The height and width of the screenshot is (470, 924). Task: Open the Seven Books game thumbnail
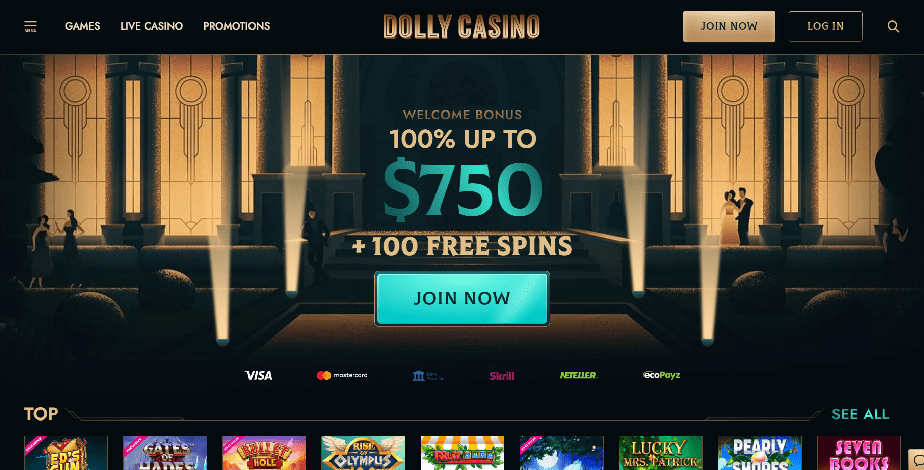[x=859, y=453]
